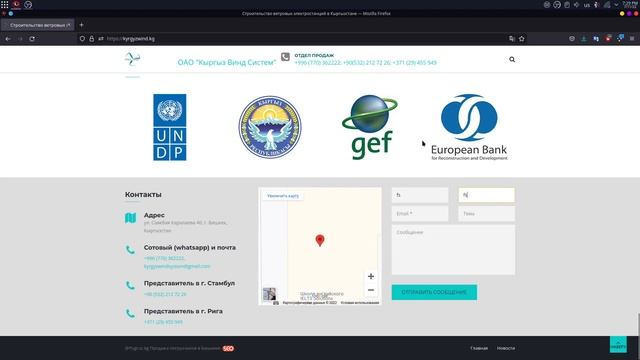640x360 pixels.
Task: Zoom out on the map with minus
Action: (x=371, y=290)
